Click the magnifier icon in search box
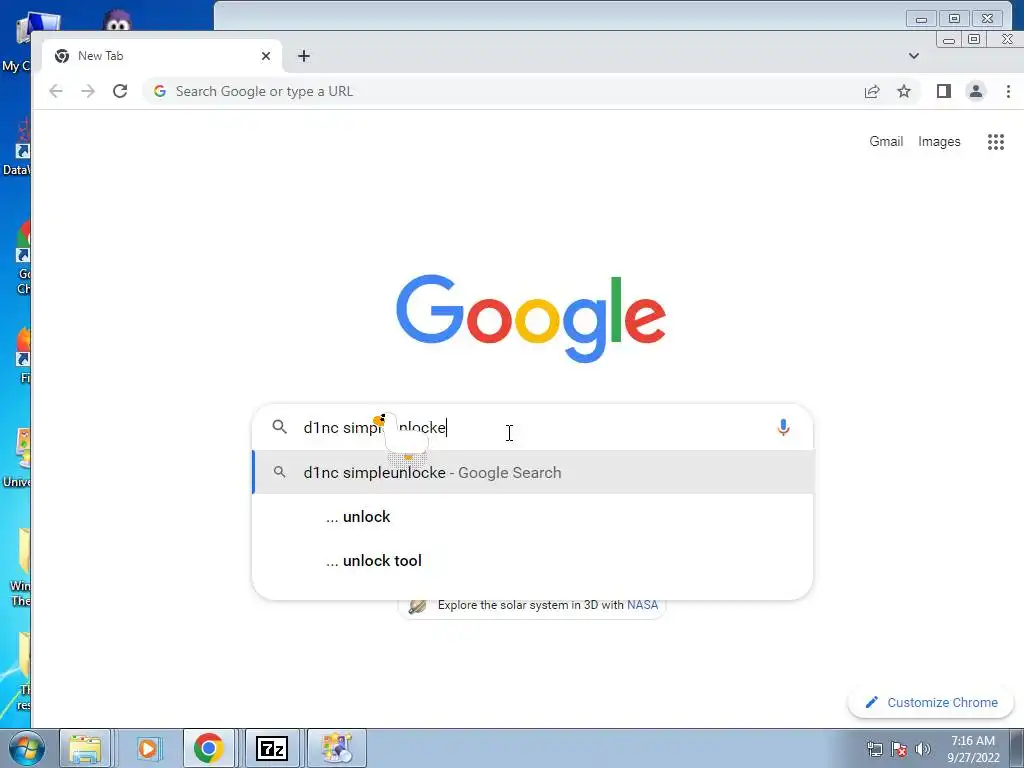This screenshot has width=1024, height=768. coord(280,427)
